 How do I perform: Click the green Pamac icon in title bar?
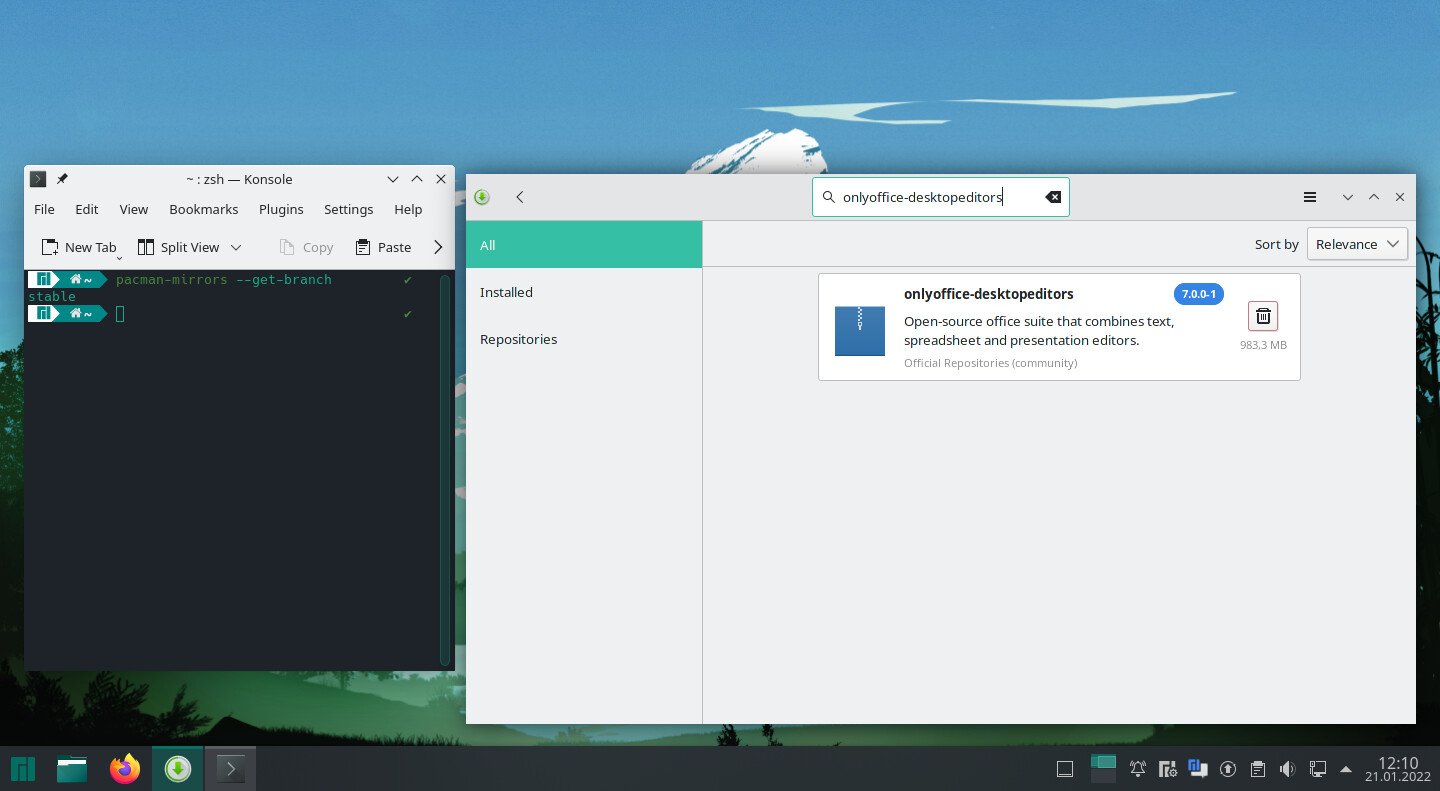pos(482,197)
